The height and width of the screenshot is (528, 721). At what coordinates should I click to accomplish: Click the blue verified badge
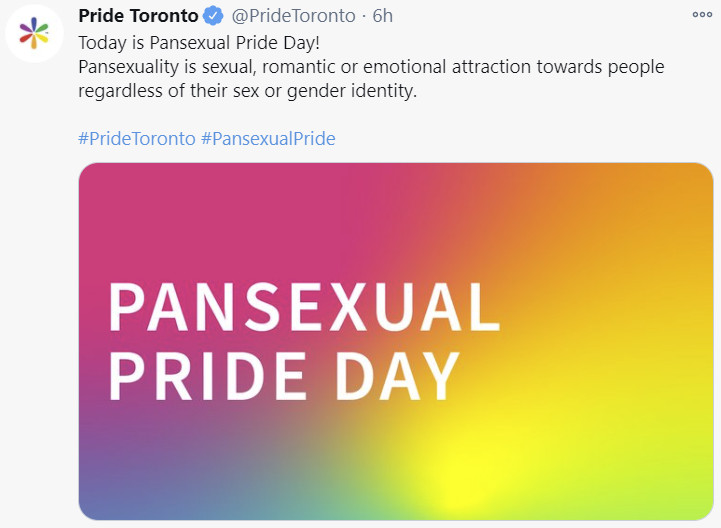pyautogui.click(x=213, y=16)
